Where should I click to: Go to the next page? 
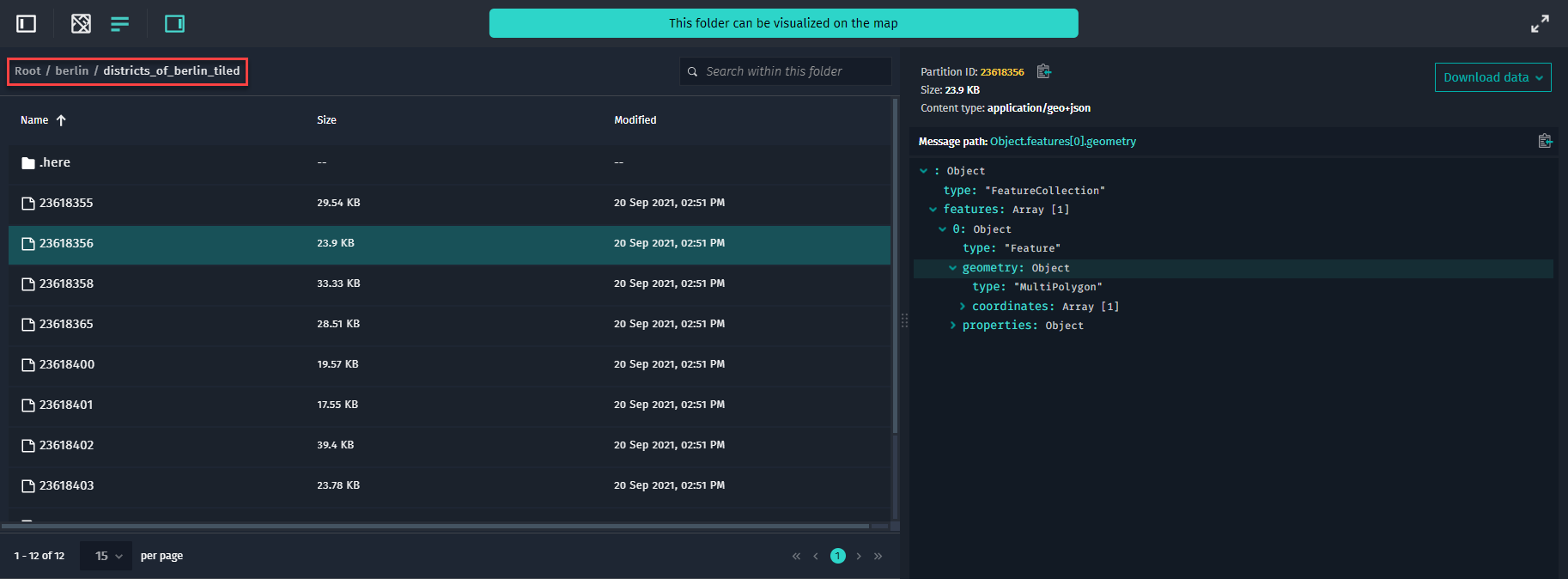click(859, 556)
